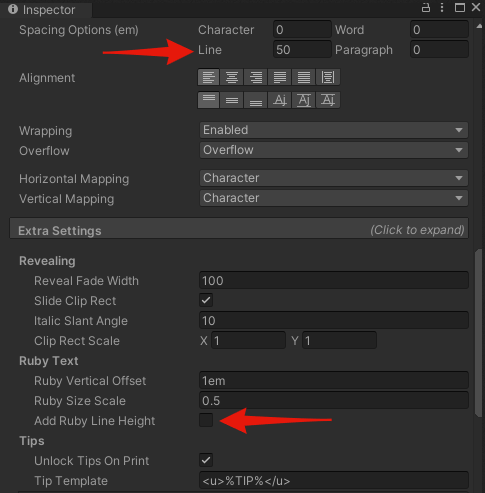
Task: Select justified text alignment
Action: [x=280, y=77]
